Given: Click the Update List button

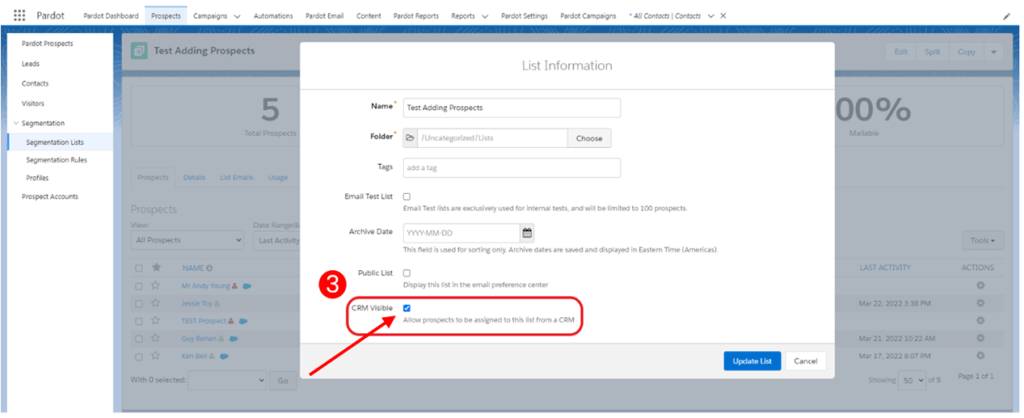Looking at the screenshot, I should pyautogui.click(x=752, y=361).
